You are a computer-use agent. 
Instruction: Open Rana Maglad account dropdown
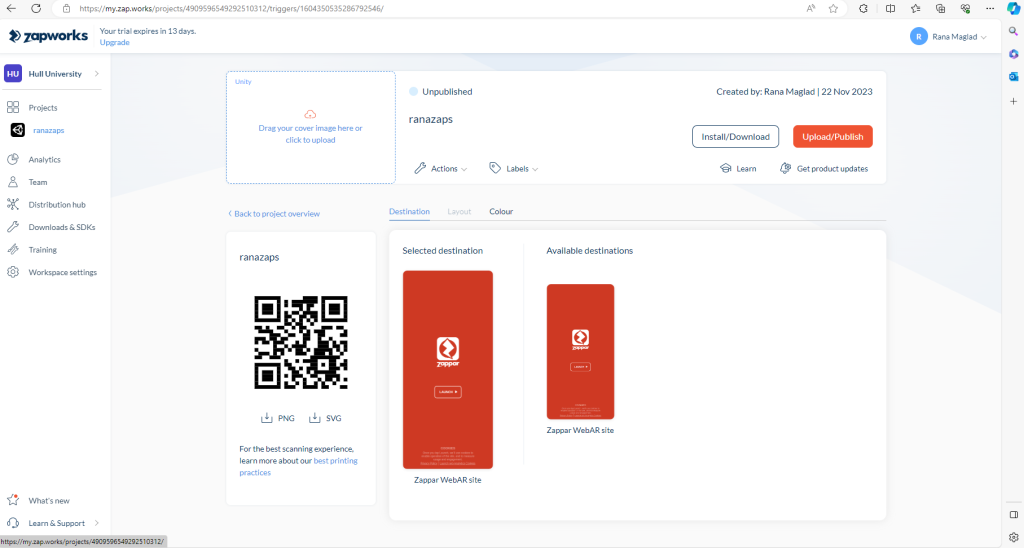point(948,37)
